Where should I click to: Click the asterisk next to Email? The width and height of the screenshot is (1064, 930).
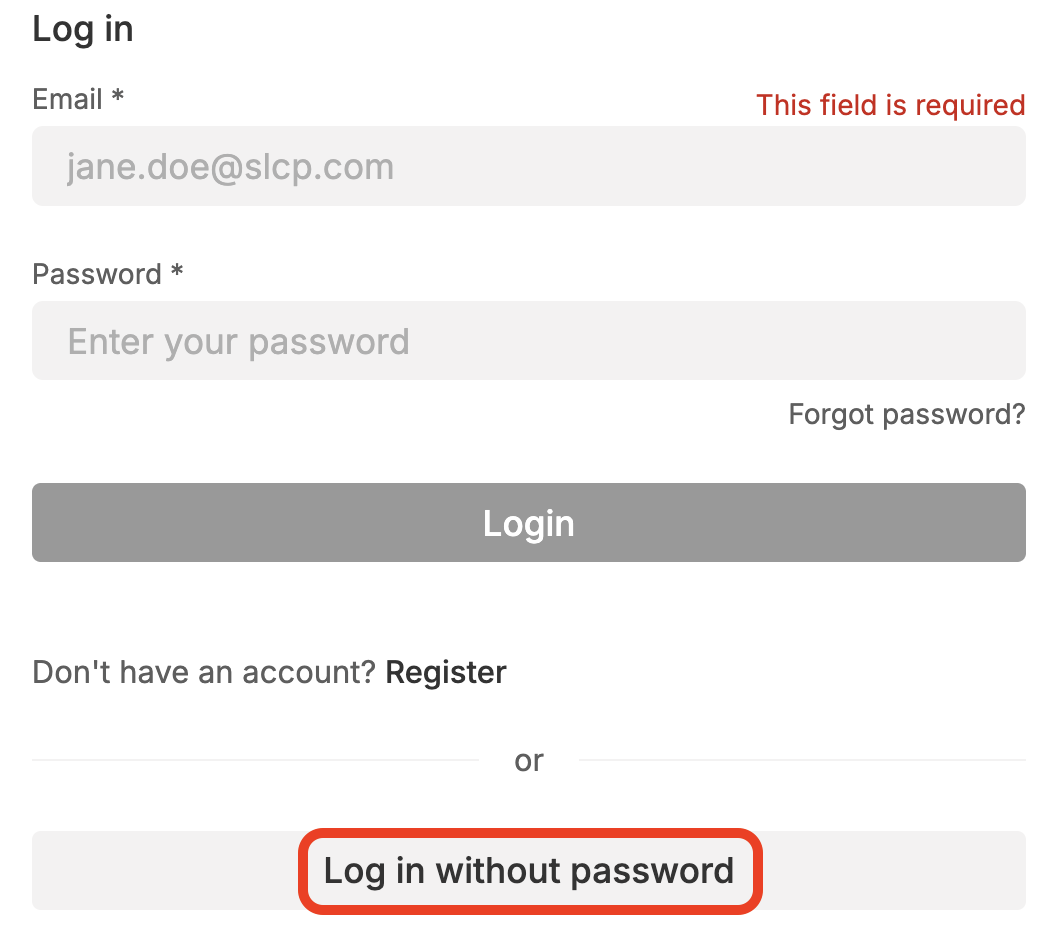[x=118, y=98]
